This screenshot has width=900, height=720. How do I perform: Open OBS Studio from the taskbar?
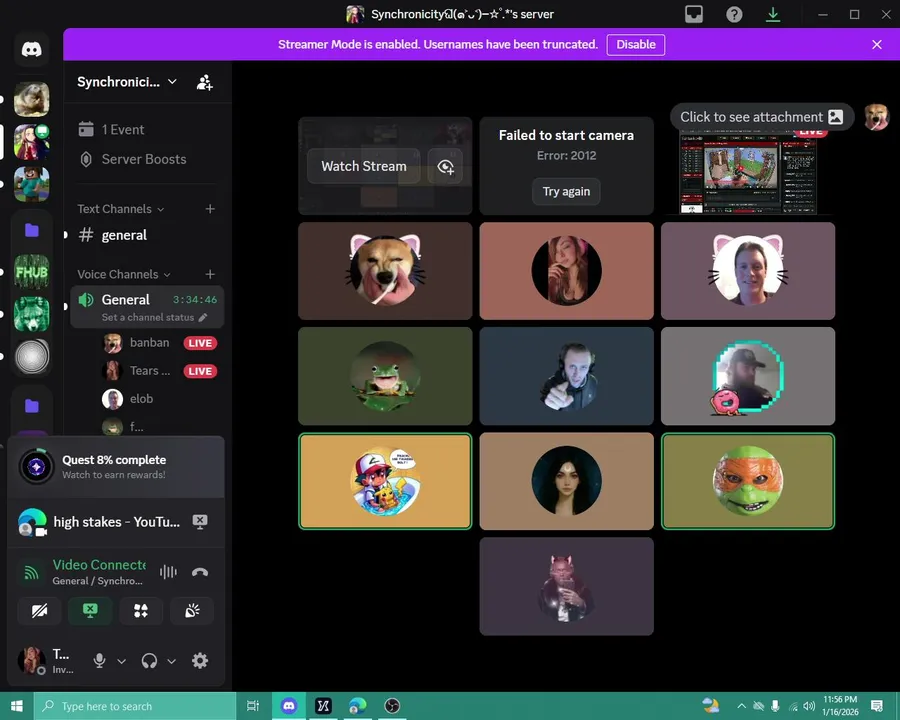pyautogui.click(x=392, y=706)
